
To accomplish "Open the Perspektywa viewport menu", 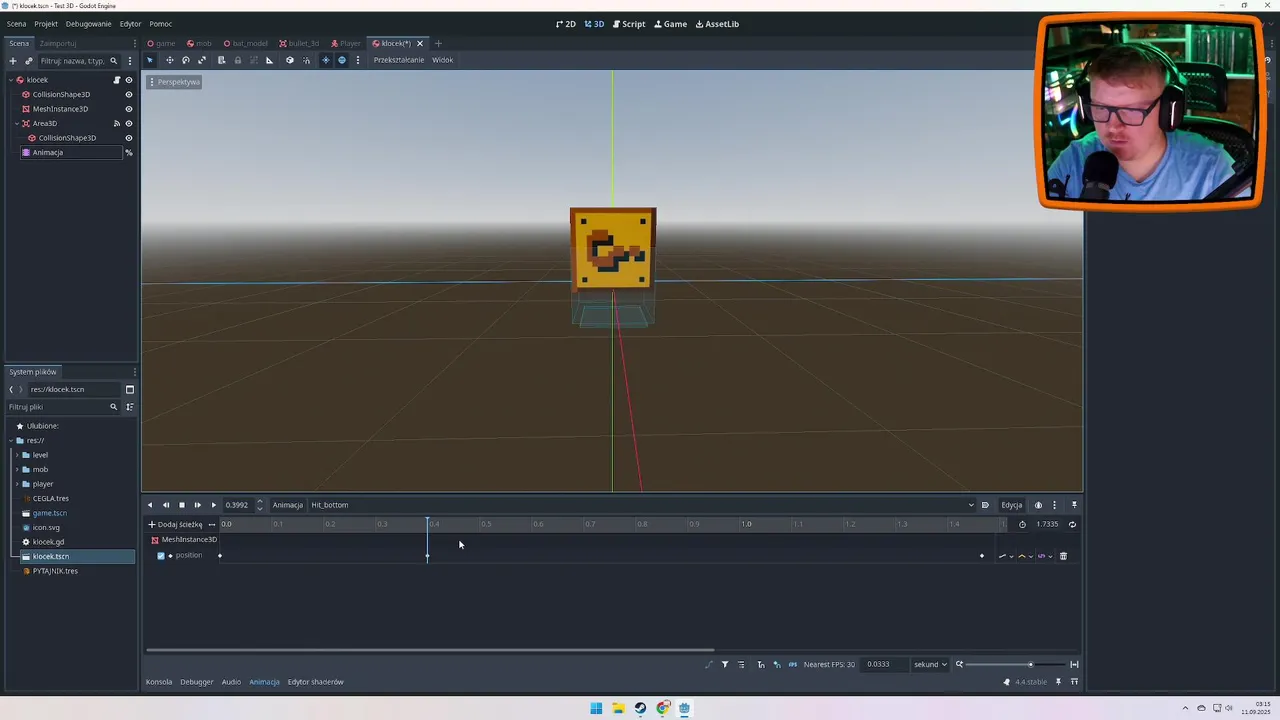I will click(175, 82).
